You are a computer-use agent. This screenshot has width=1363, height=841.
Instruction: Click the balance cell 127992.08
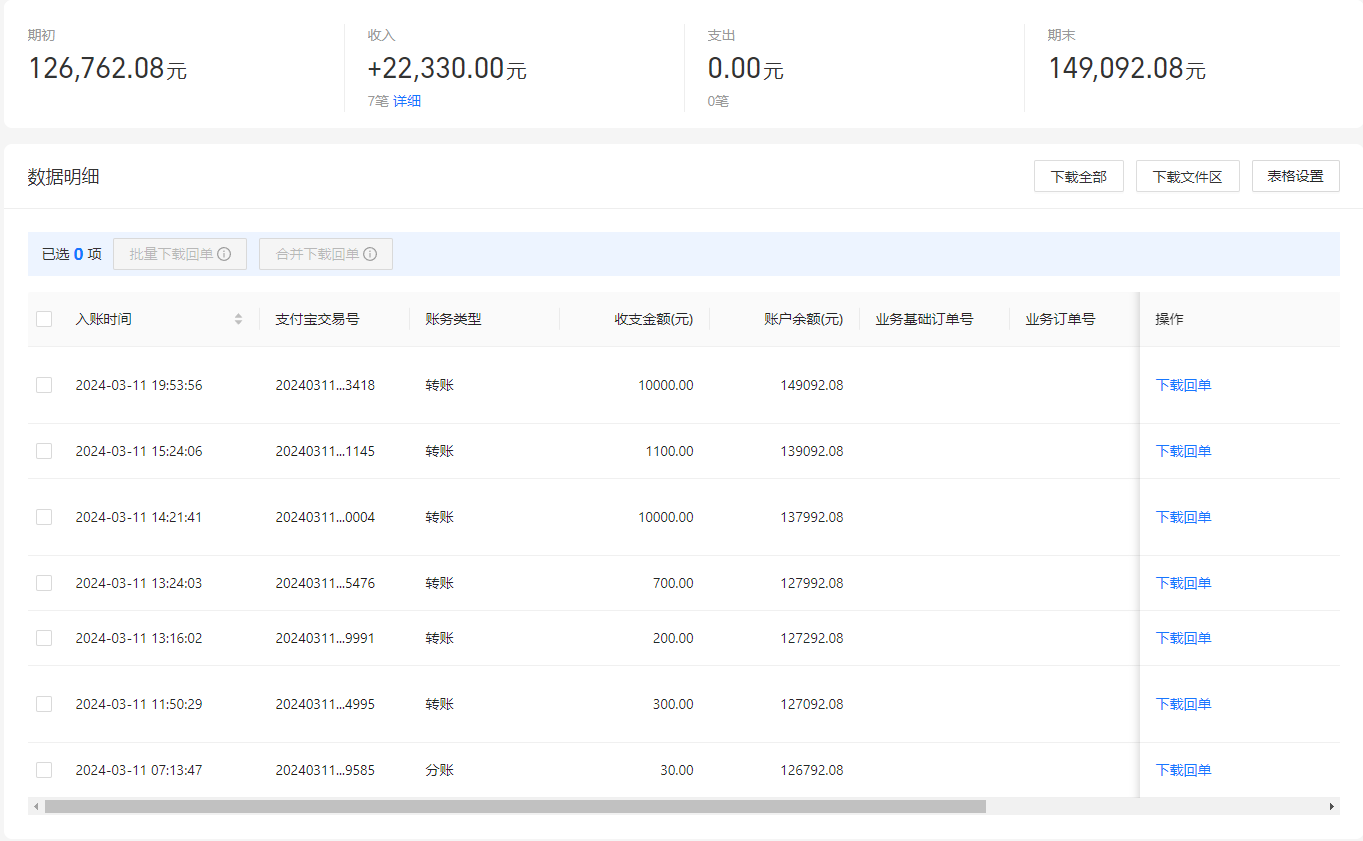pos(812,583)
